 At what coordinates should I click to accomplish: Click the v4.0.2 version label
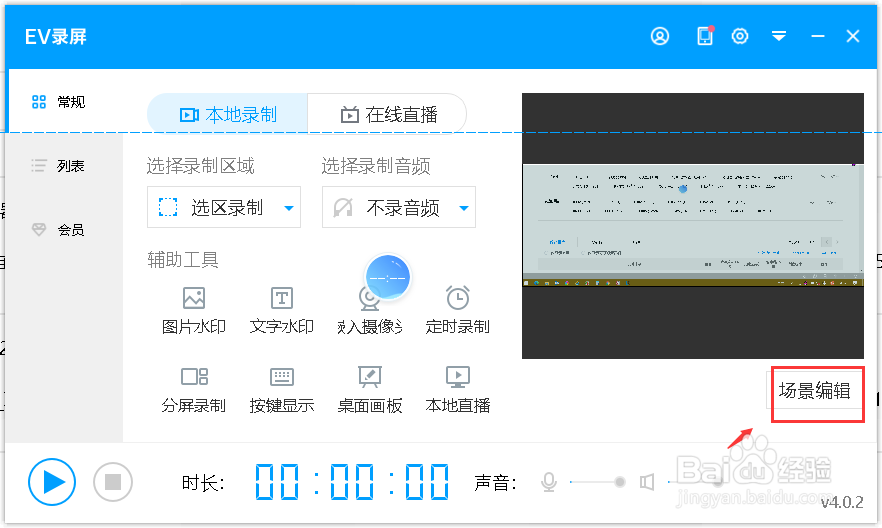[842, 502]
